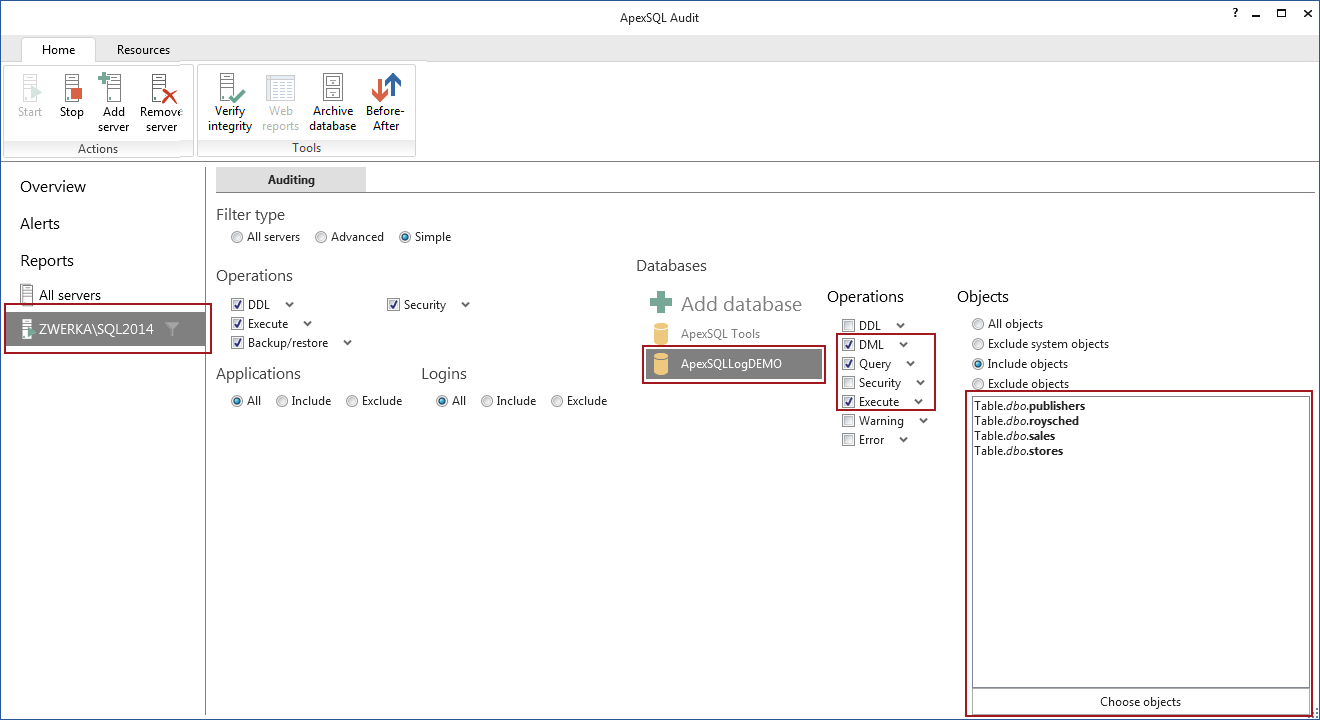1320x720 pixels.
Task: Select Table.dbo.publishers in objects list
Action: coord(1029,405)
